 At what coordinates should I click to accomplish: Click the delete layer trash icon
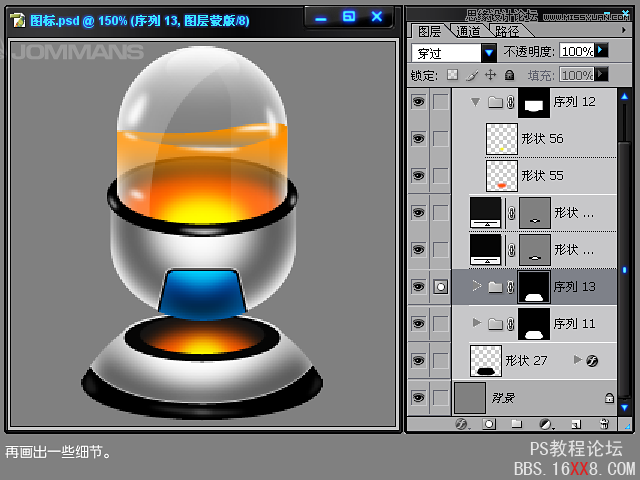click(606, 424)
